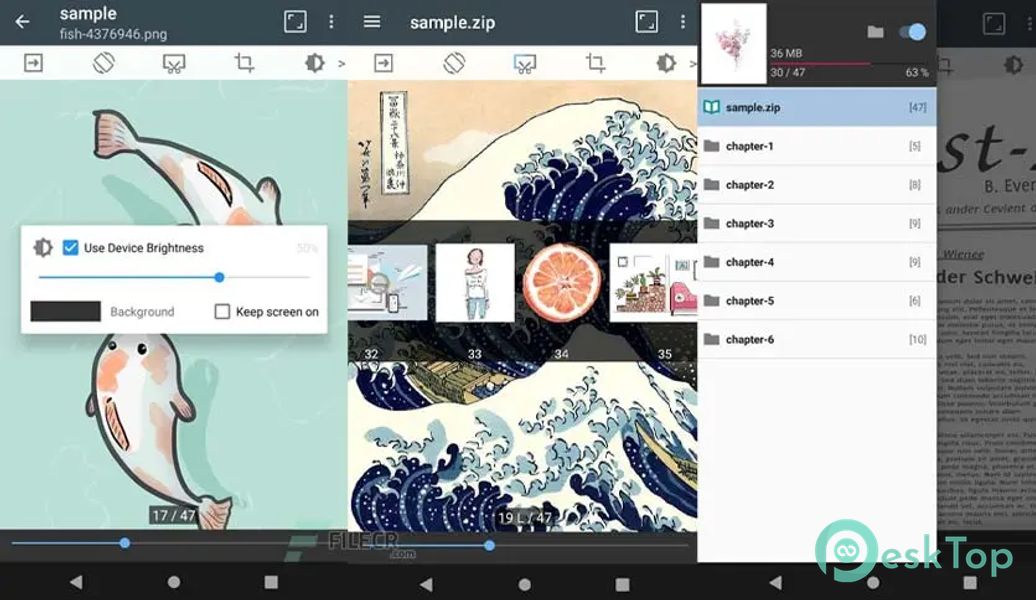
Task: Tap Android back button under fish screen
Action: 77,582
